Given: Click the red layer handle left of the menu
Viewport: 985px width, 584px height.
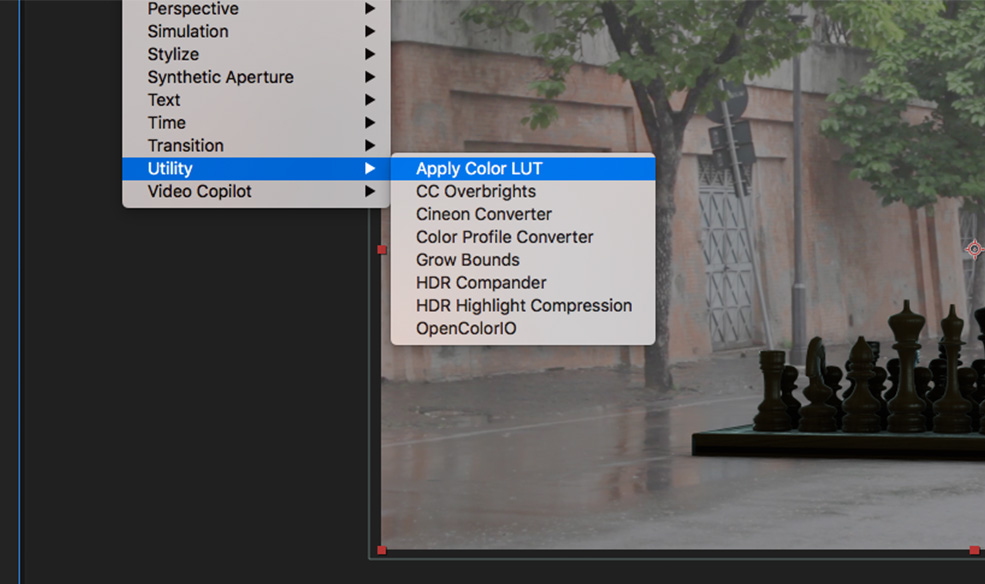Looking at the screenshot, I should (382, 250).
